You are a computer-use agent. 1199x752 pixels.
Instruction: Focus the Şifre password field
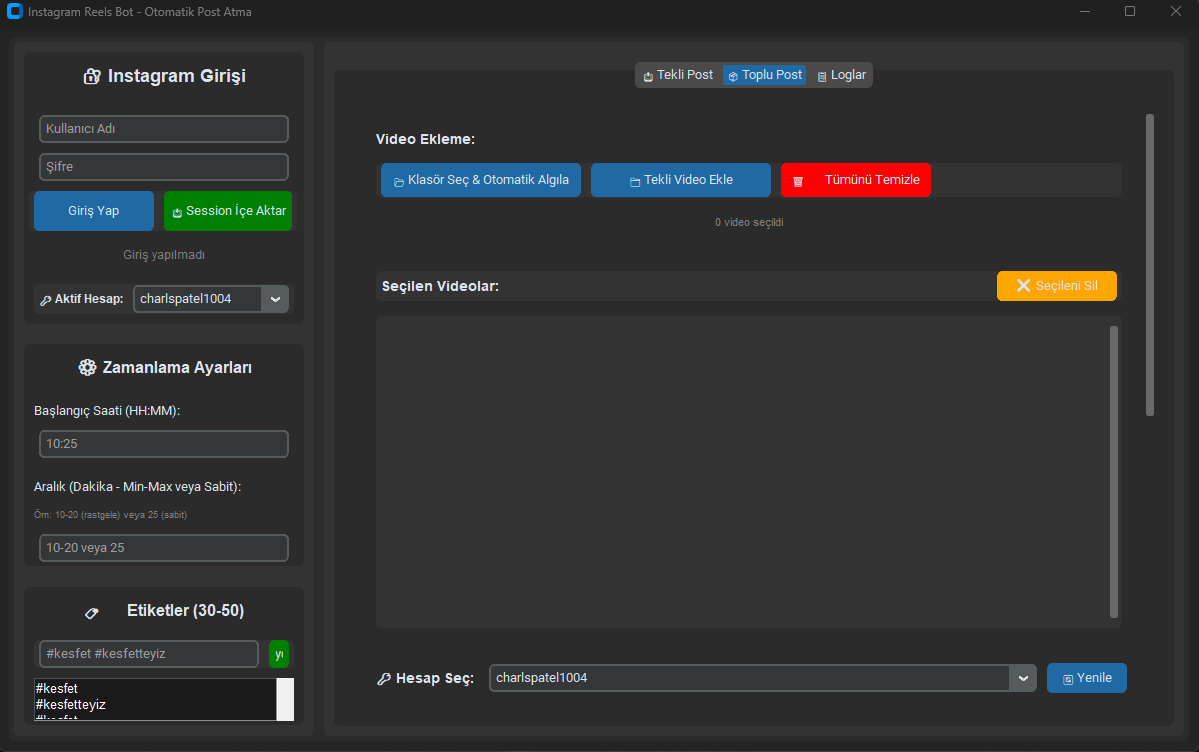pos(164,167)
